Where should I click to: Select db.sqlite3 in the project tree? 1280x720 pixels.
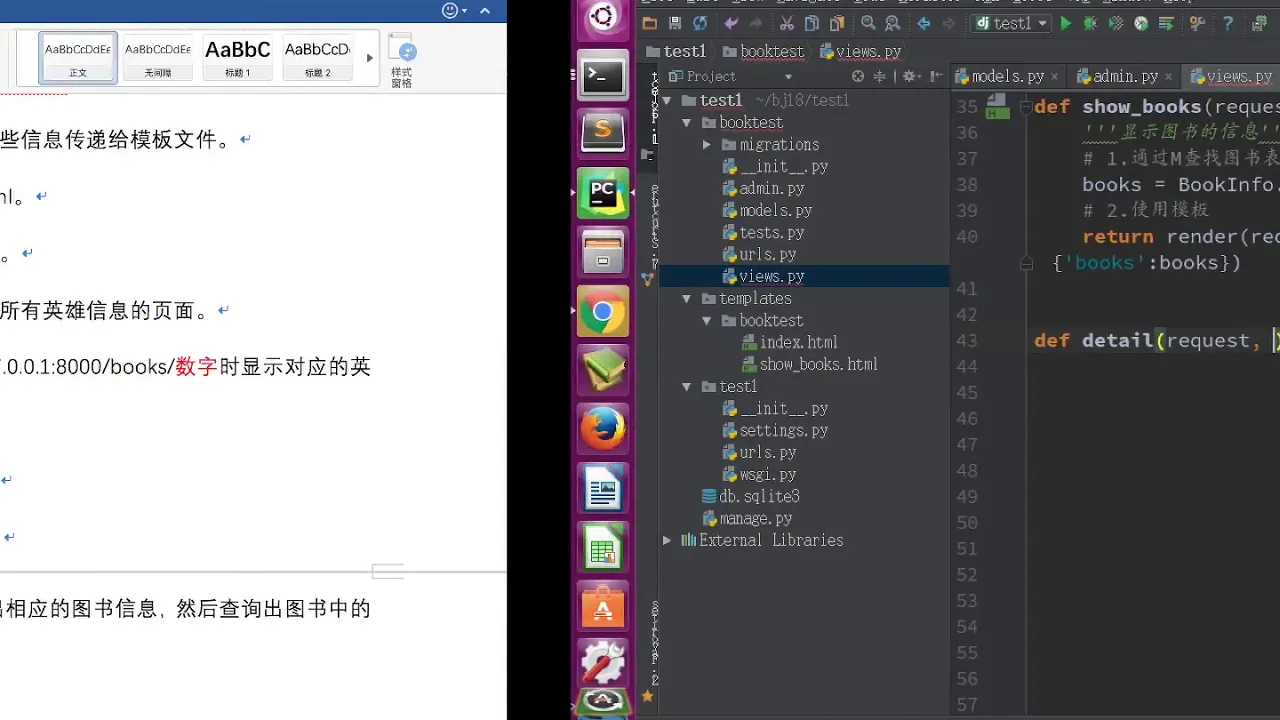(751, 496)
